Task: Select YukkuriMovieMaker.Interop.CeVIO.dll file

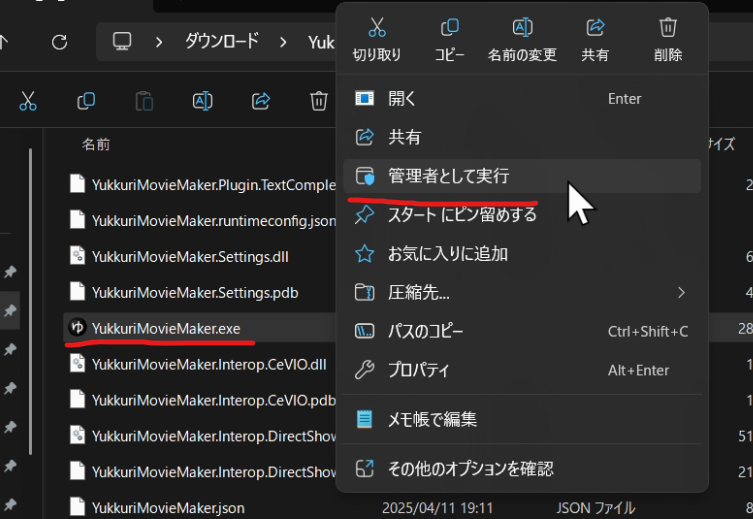Action: coord(209,364)
